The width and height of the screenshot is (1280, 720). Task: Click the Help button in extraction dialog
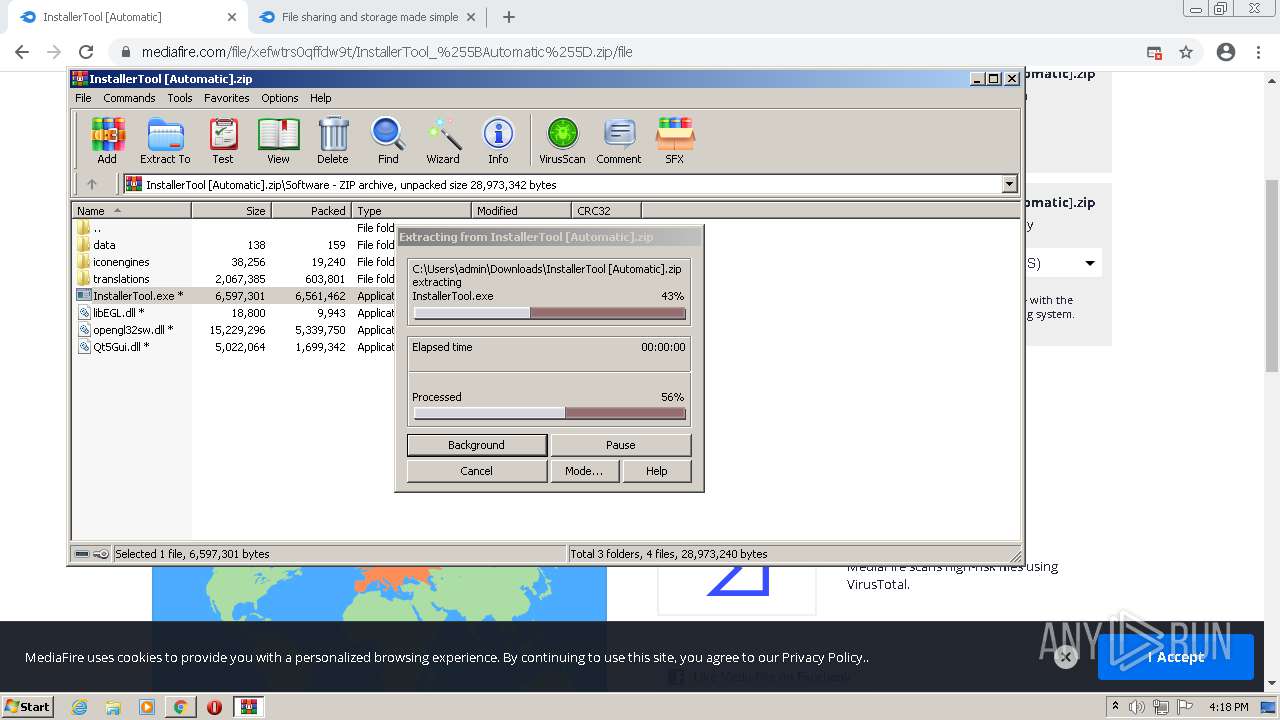pyautogui.click(x=656, y=471)
